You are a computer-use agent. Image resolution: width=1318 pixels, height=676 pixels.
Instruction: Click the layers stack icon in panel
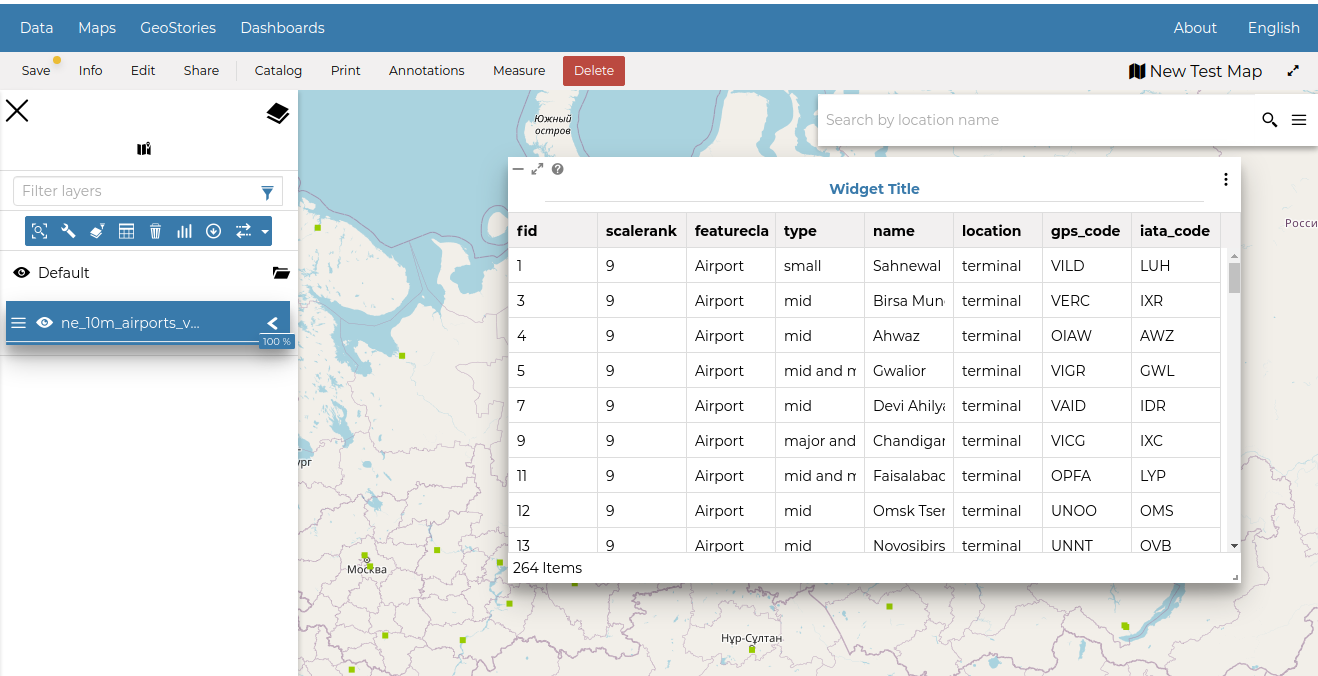pyautogui.click(x=277, y=114)
